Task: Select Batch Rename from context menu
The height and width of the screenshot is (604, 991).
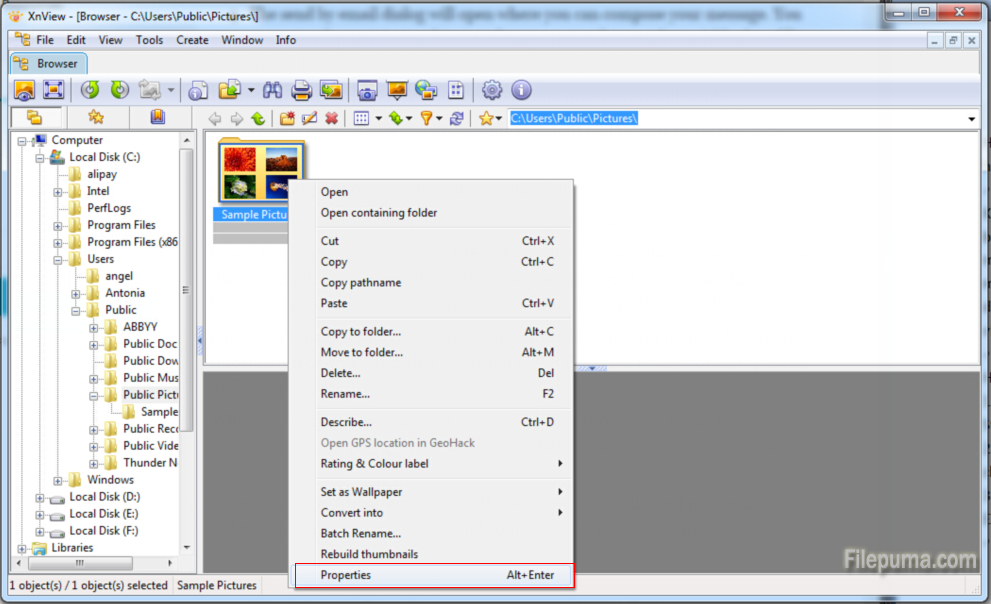Action: (360, 533)
